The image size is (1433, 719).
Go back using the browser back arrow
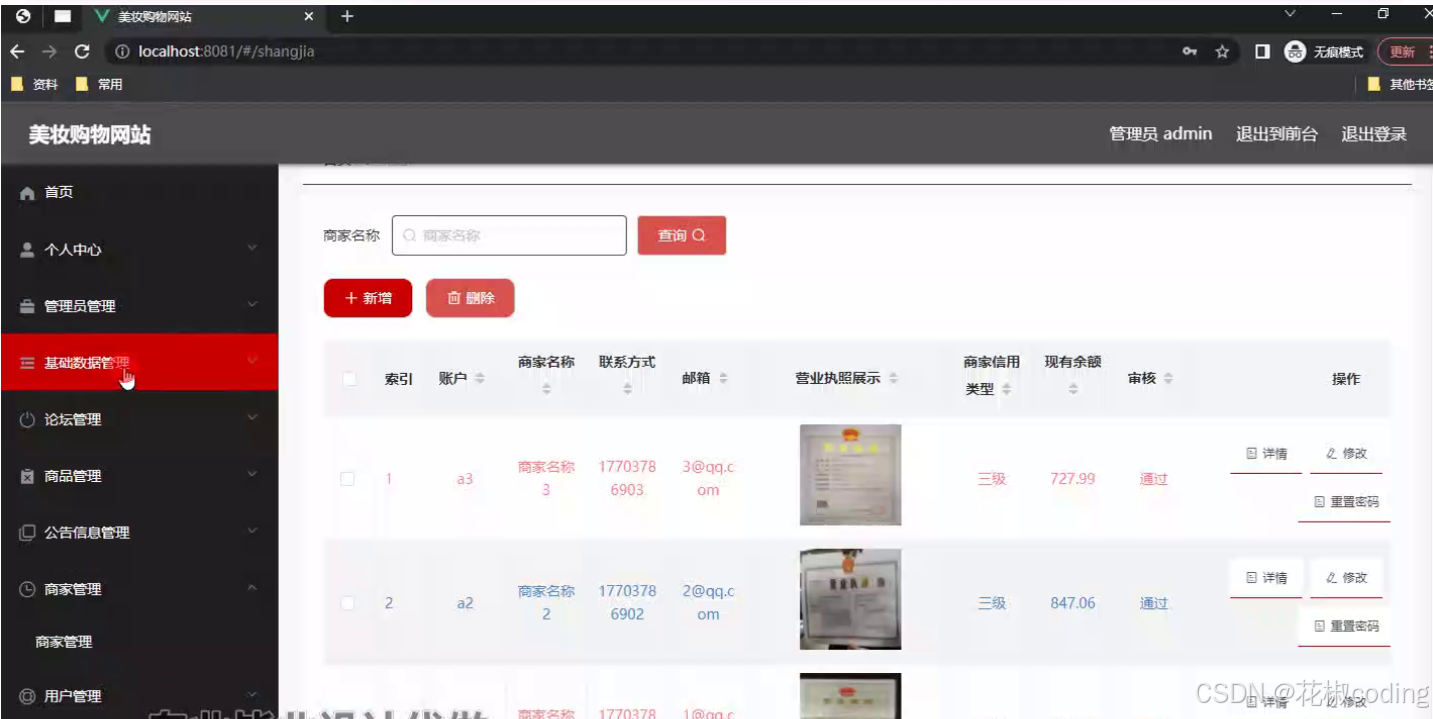(x=17, y=52)
